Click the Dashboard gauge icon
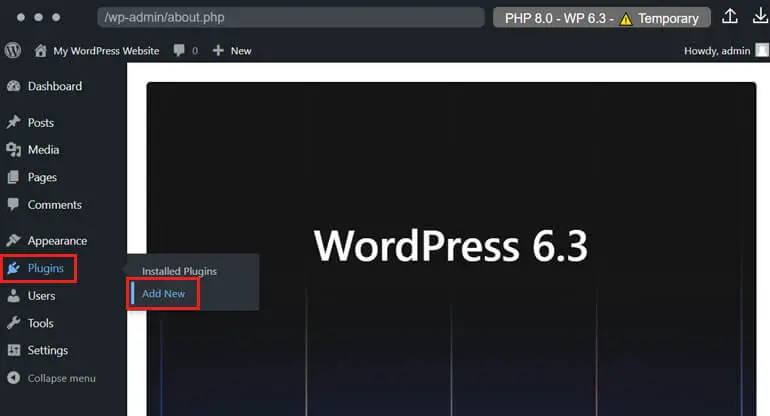 point(14,86)
